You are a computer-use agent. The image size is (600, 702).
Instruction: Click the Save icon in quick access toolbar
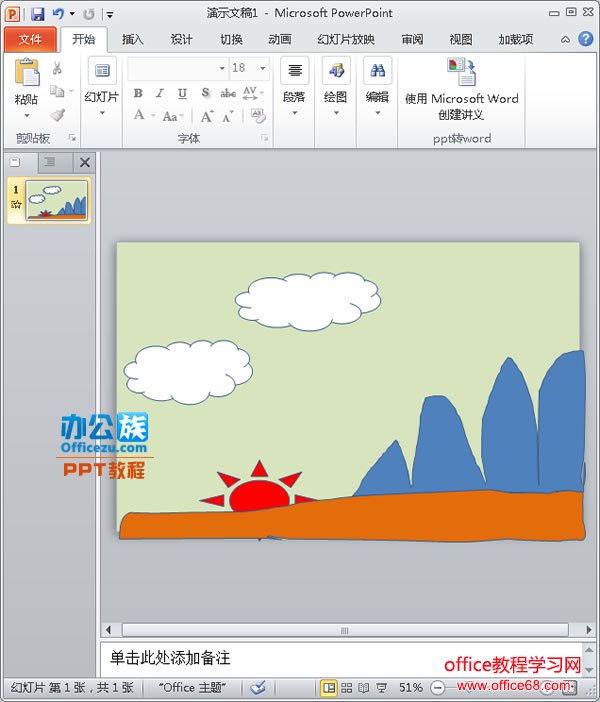[37, 14]
